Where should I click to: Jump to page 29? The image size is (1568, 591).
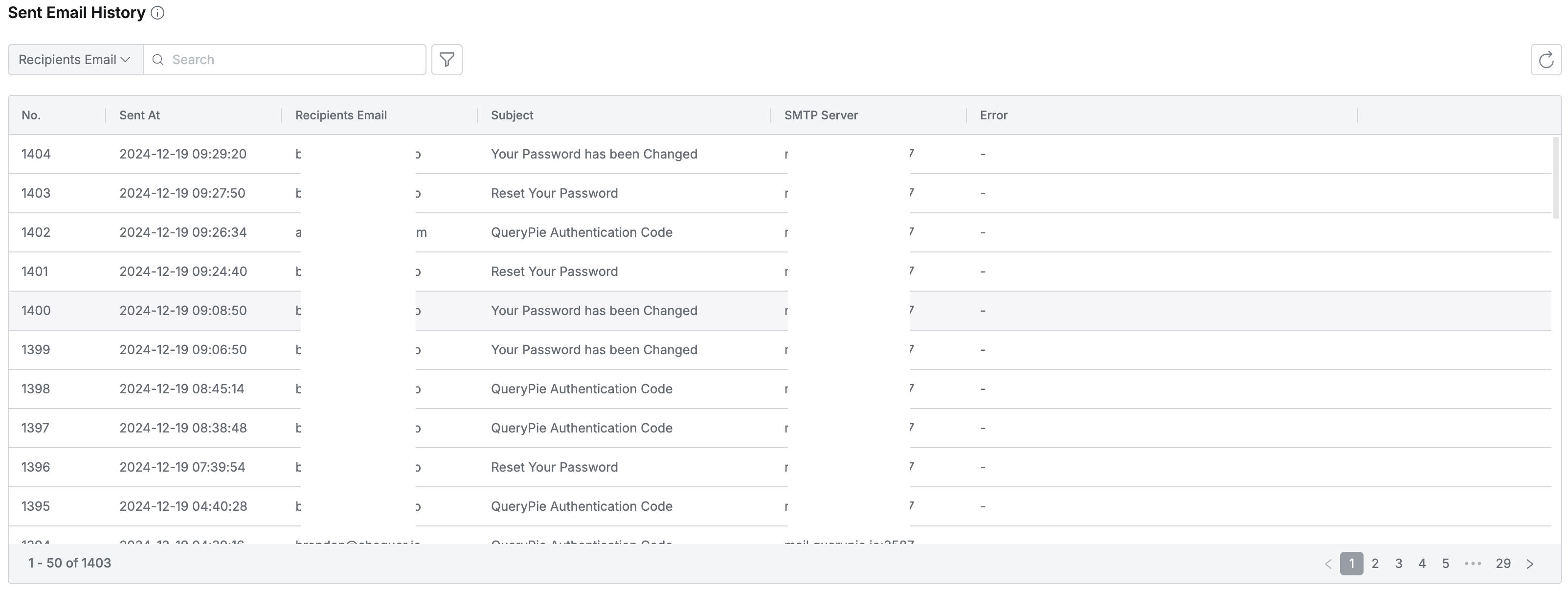coord(1503,564)
